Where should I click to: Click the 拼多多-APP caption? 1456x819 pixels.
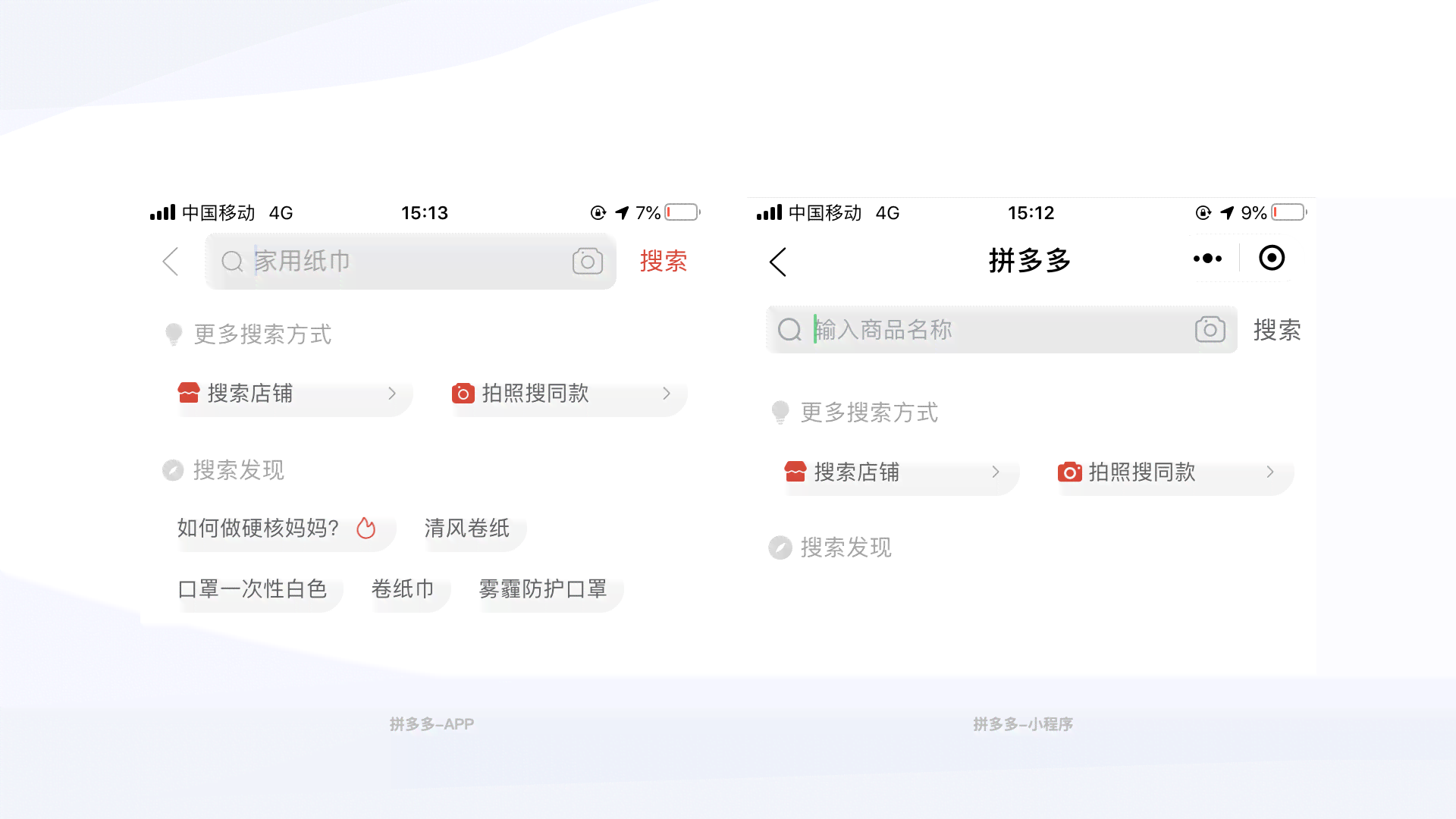click(x=432, y=724)
